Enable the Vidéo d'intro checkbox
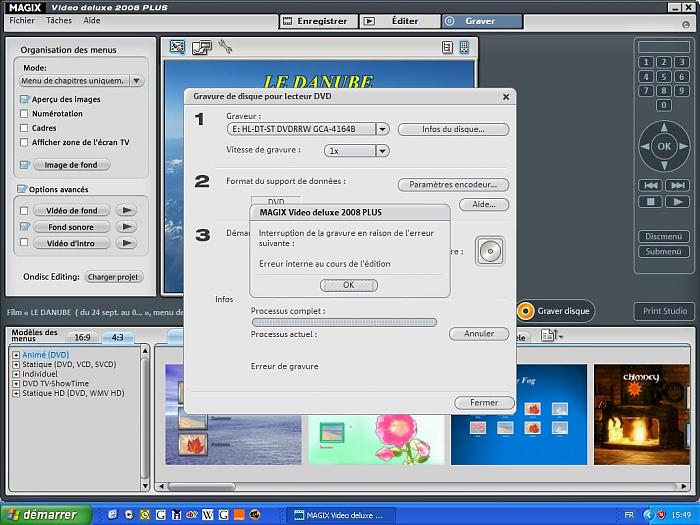This screenshot has height=525, width=700. tap(24, 242)
